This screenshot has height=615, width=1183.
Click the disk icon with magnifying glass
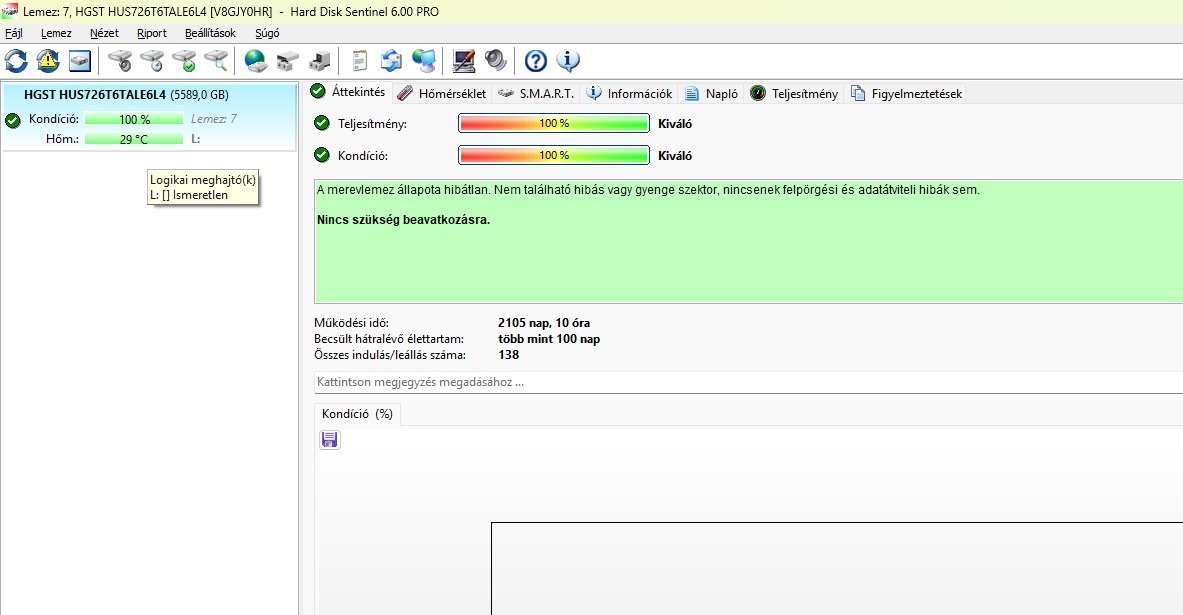pos(216,60)
